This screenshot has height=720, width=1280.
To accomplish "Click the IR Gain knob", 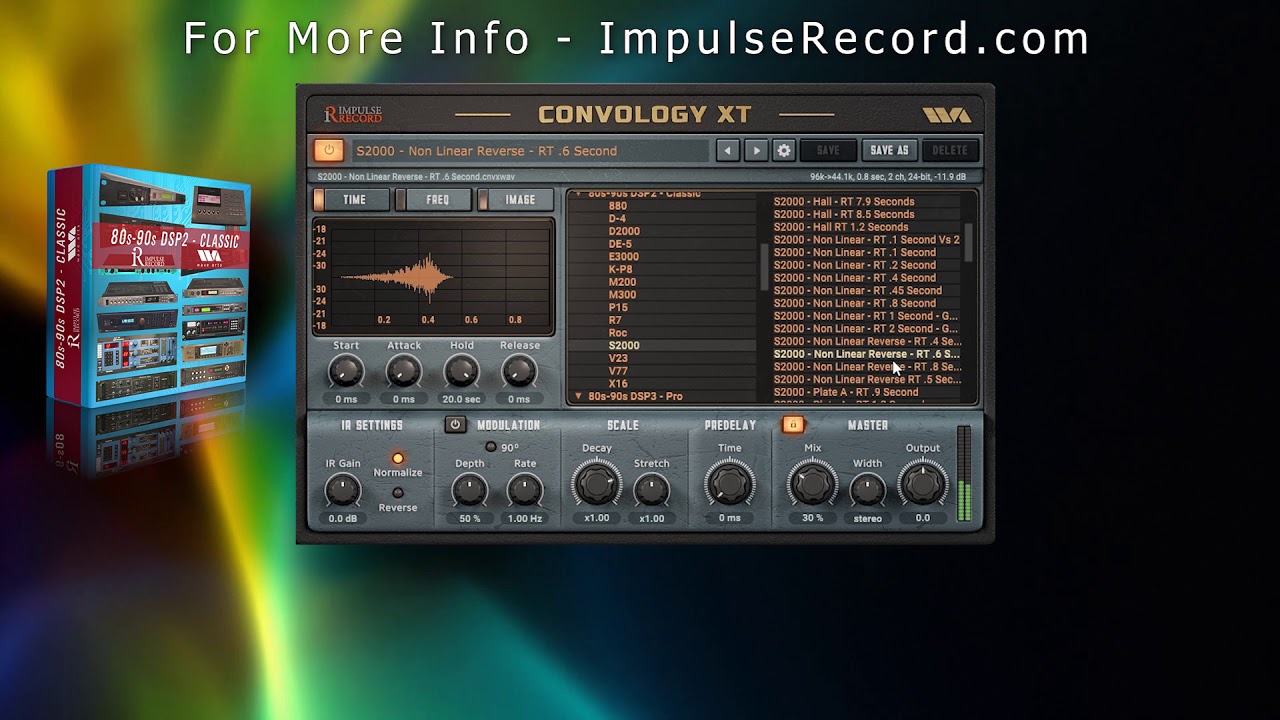I will pos(343,490).
